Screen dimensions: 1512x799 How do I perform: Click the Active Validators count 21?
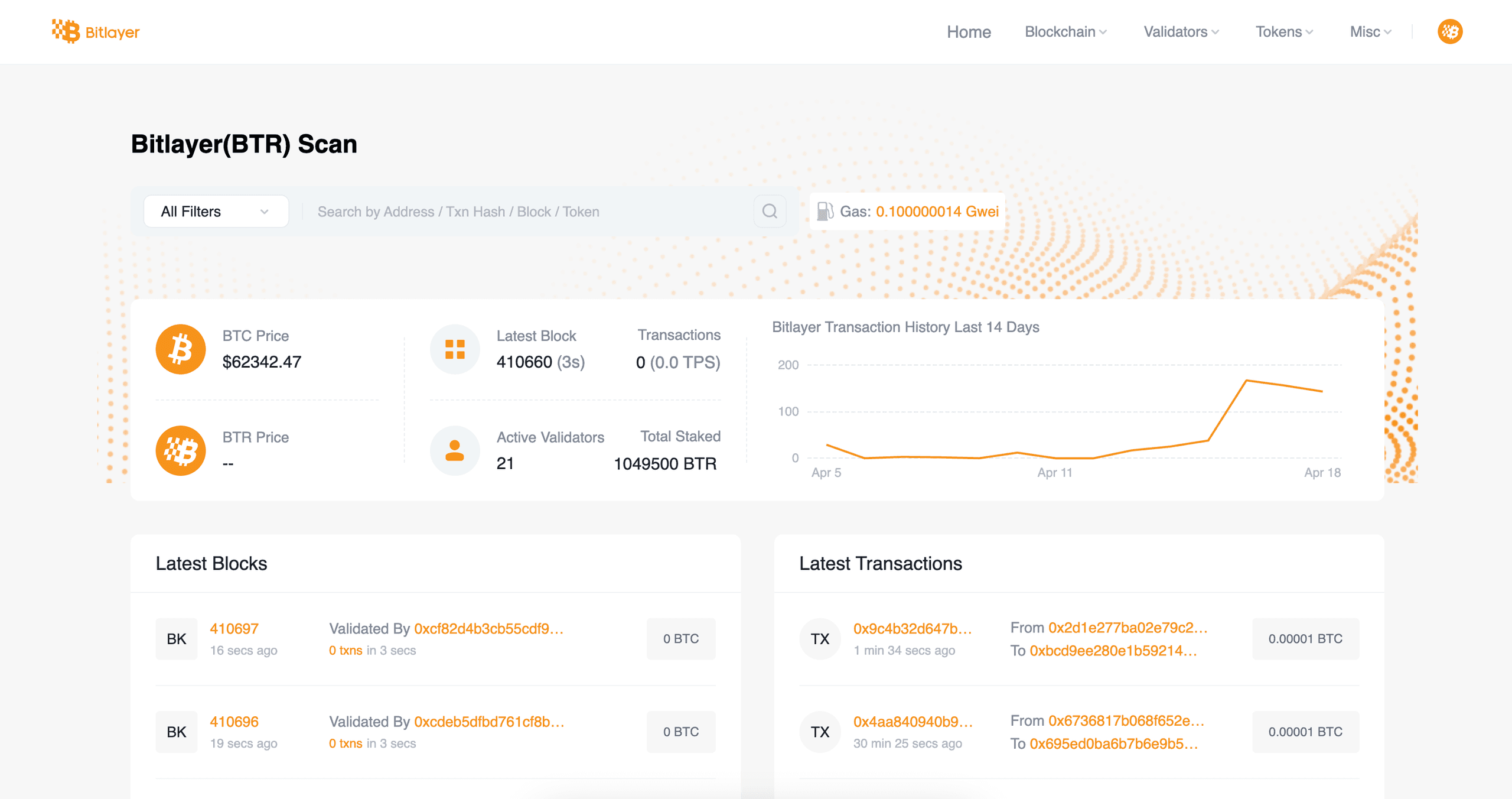pyautogui.click(x=505, y=463)
